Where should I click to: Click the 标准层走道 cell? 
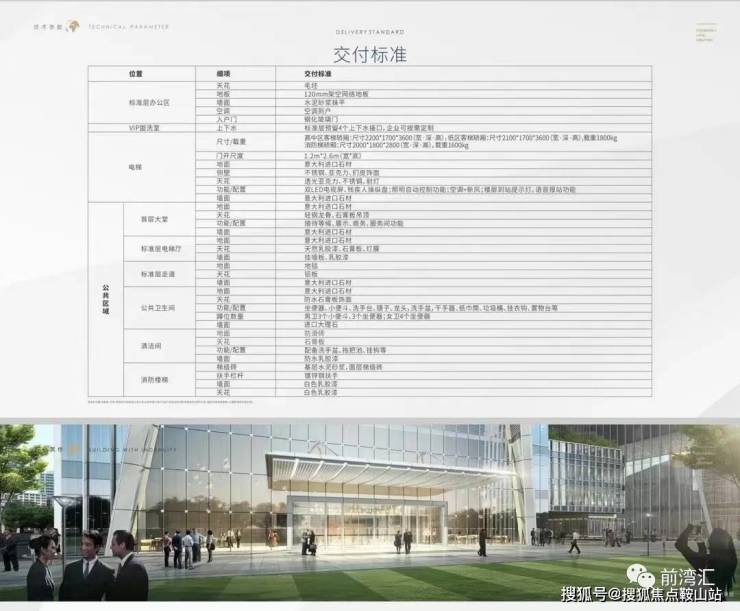pos(158,274)
